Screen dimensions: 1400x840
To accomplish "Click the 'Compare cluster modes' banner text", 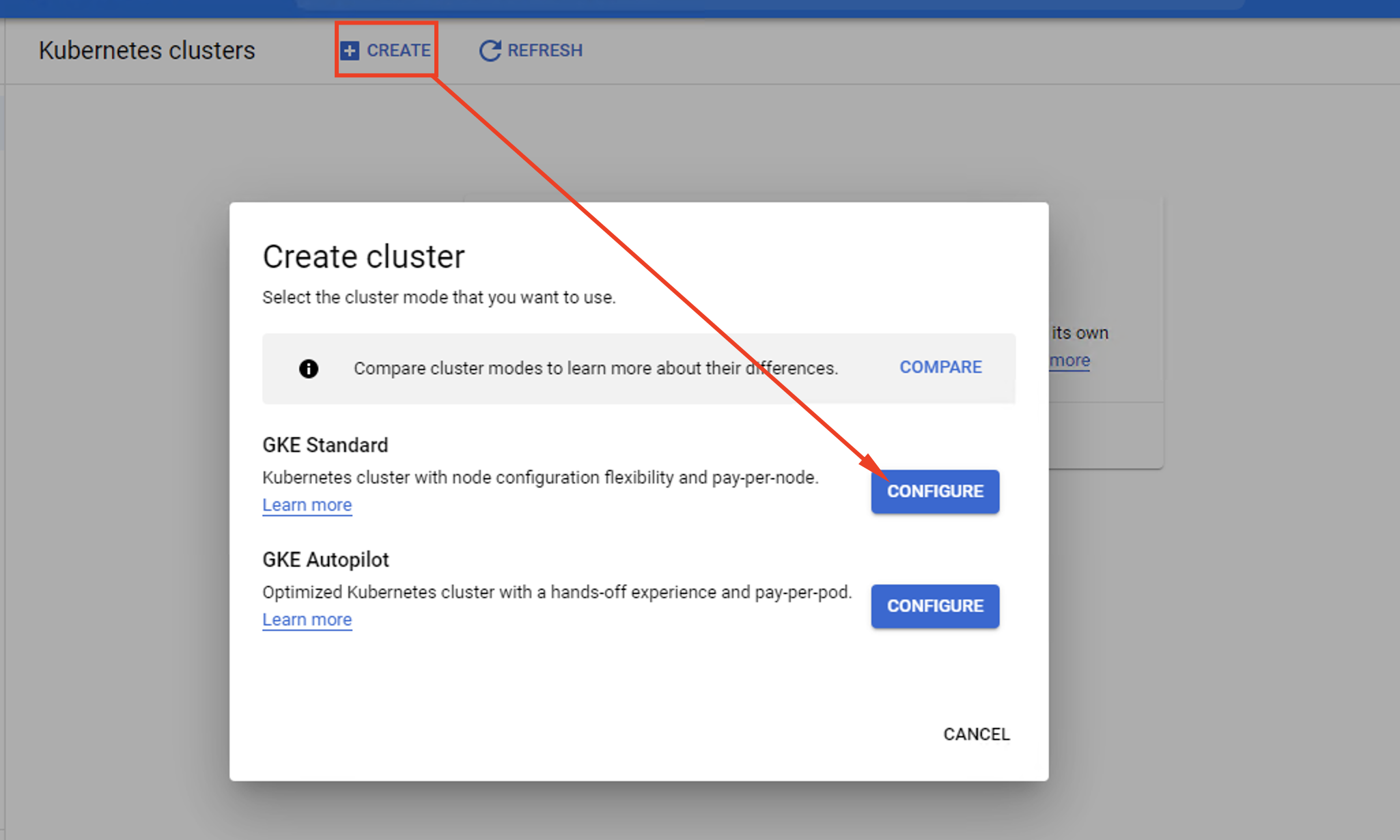I will (x=596, y=369).
